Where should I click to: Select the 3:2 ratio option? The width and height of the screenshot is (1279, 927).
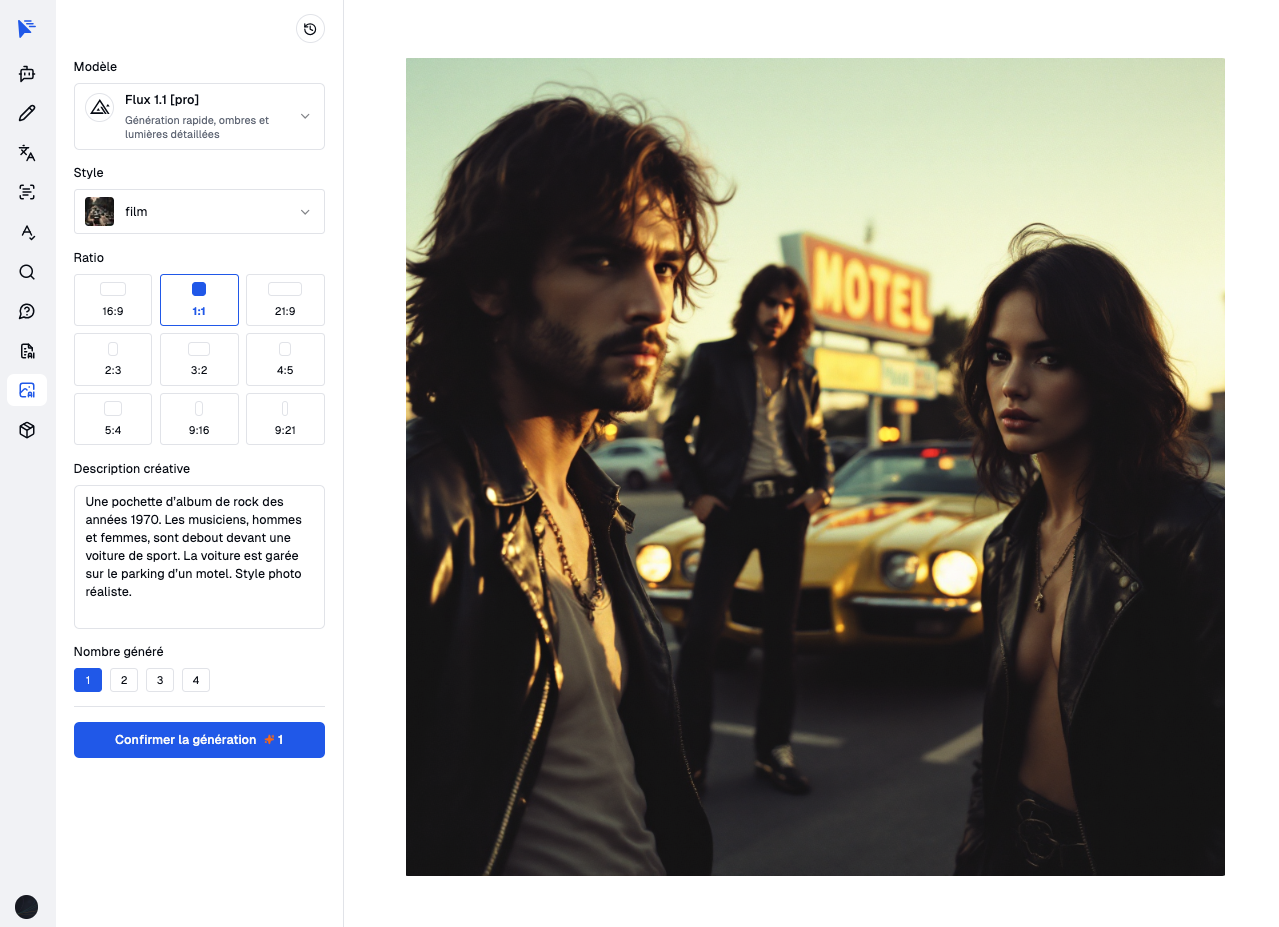coord(199,359)
